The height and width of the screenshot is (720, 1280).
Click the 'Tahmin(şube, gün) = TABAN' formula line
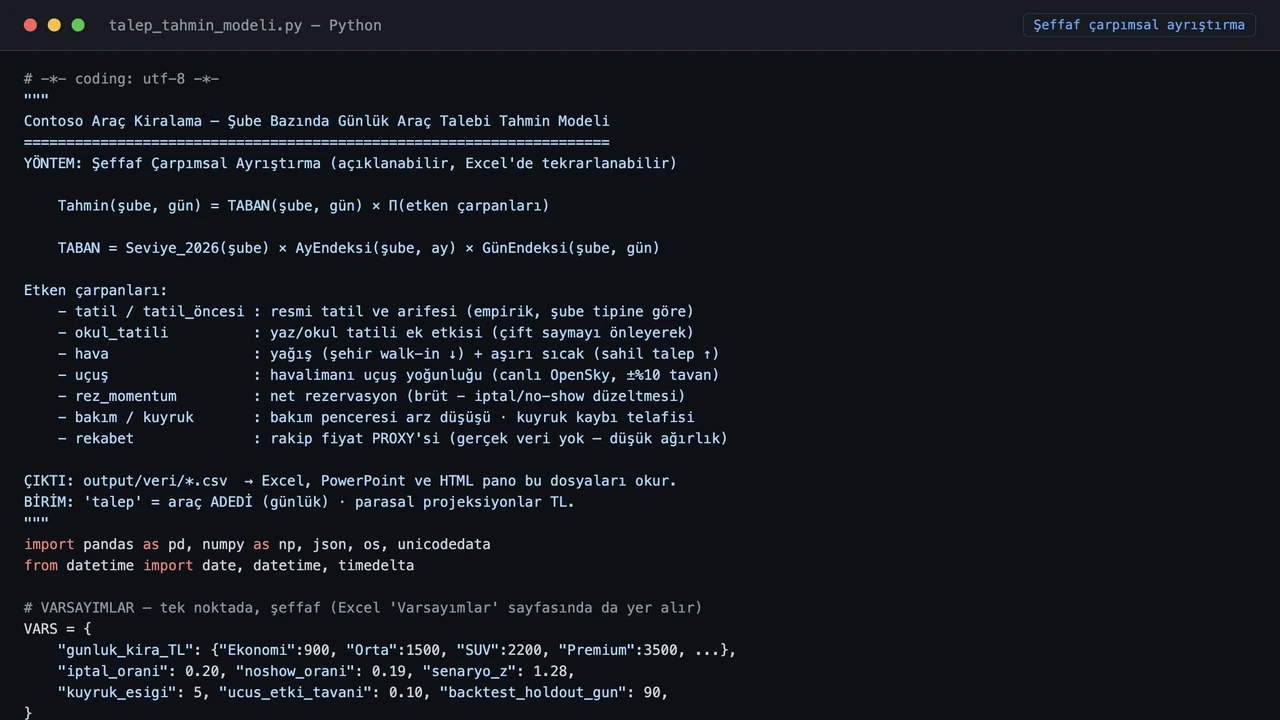click(303, 206)
